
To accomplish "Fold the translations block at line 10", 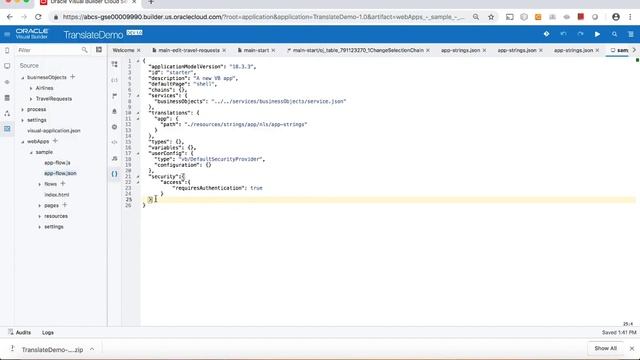I will [138, 113].
